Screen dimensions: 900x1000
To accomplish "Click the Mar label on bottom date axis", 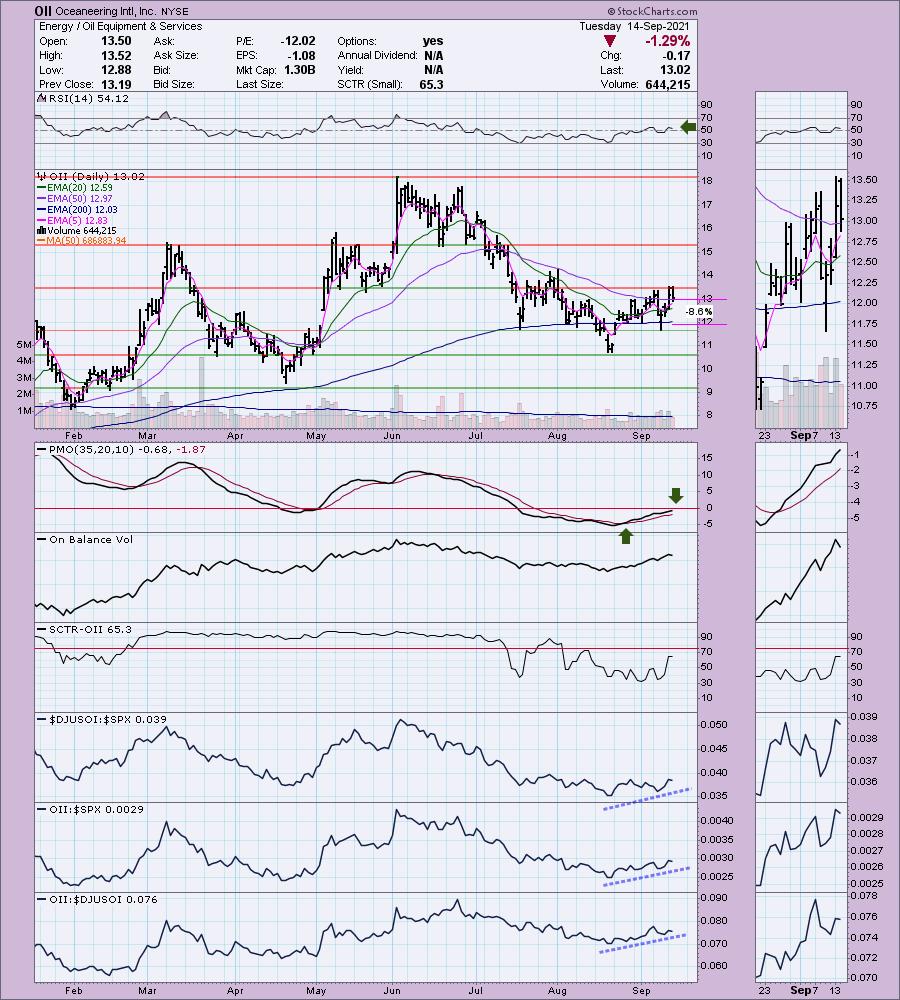I will [x=147, y=990].
